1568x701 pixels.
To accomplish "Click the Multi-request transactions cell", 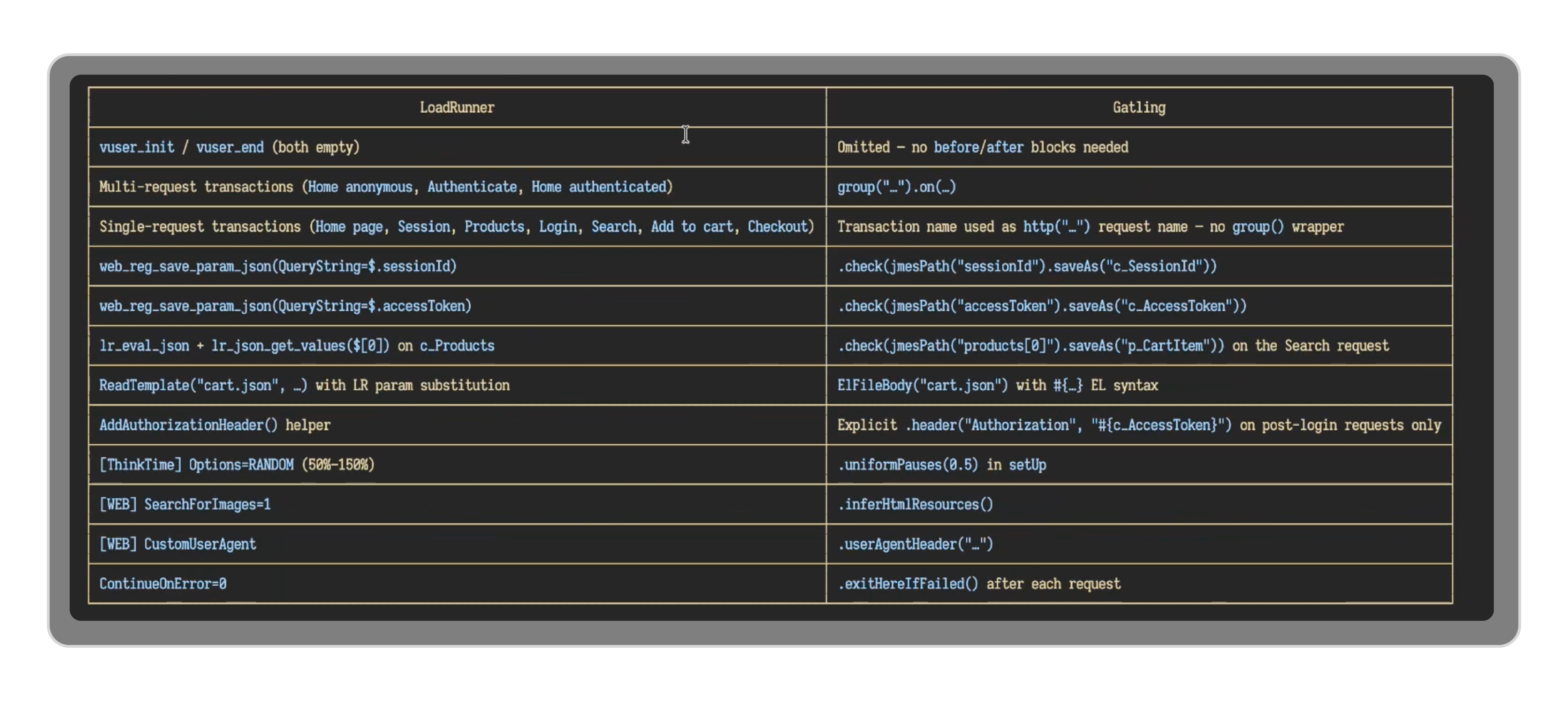I will pos(386,187).
